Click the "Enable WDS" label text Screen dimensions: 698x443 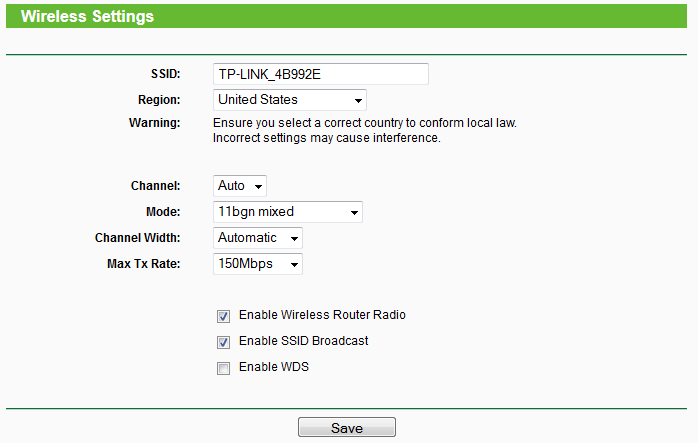point(274,367)
